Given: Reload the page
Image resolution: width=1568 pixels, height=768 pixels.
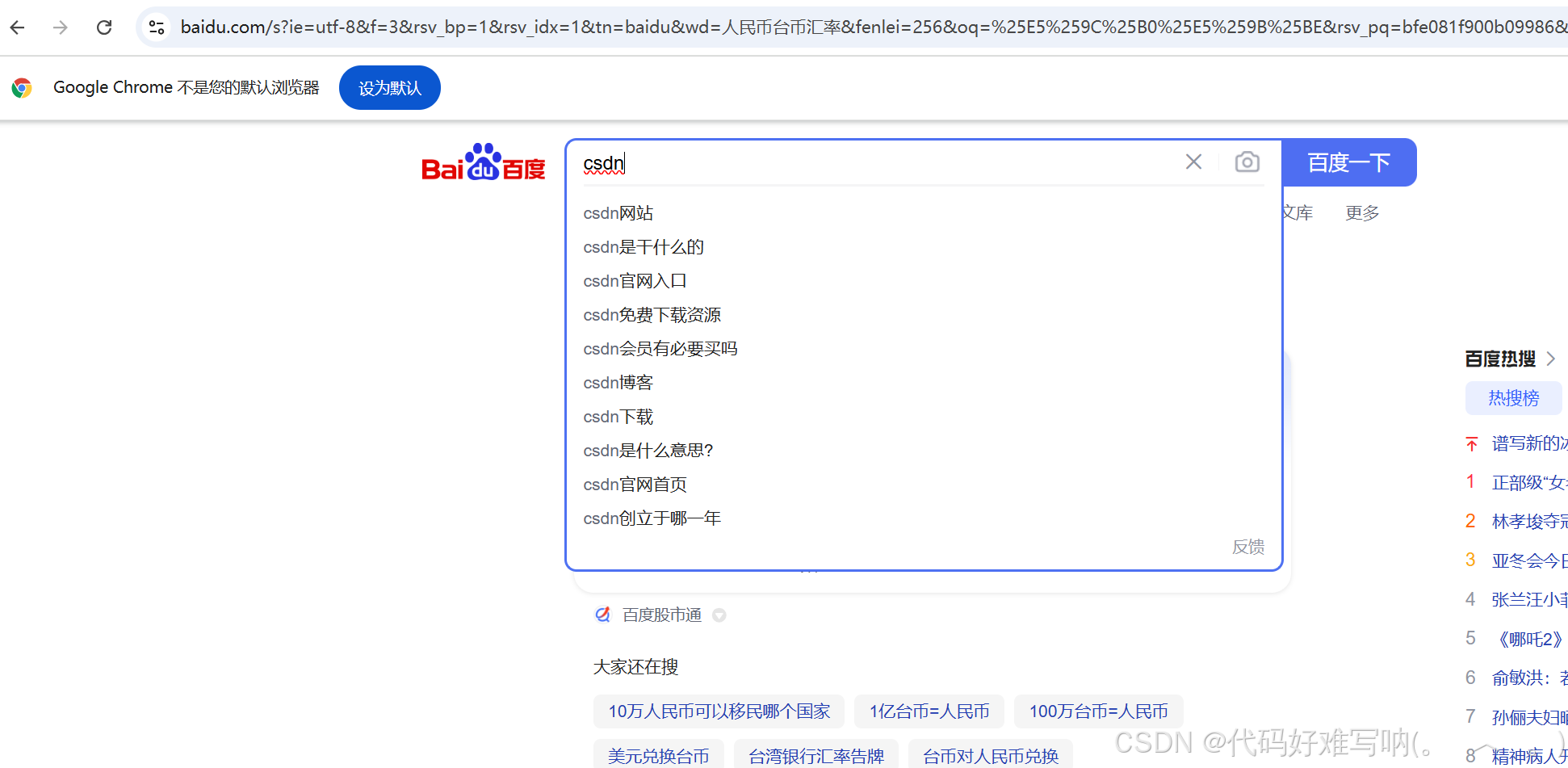Looking at the screenshot, I should click(103, 27).
